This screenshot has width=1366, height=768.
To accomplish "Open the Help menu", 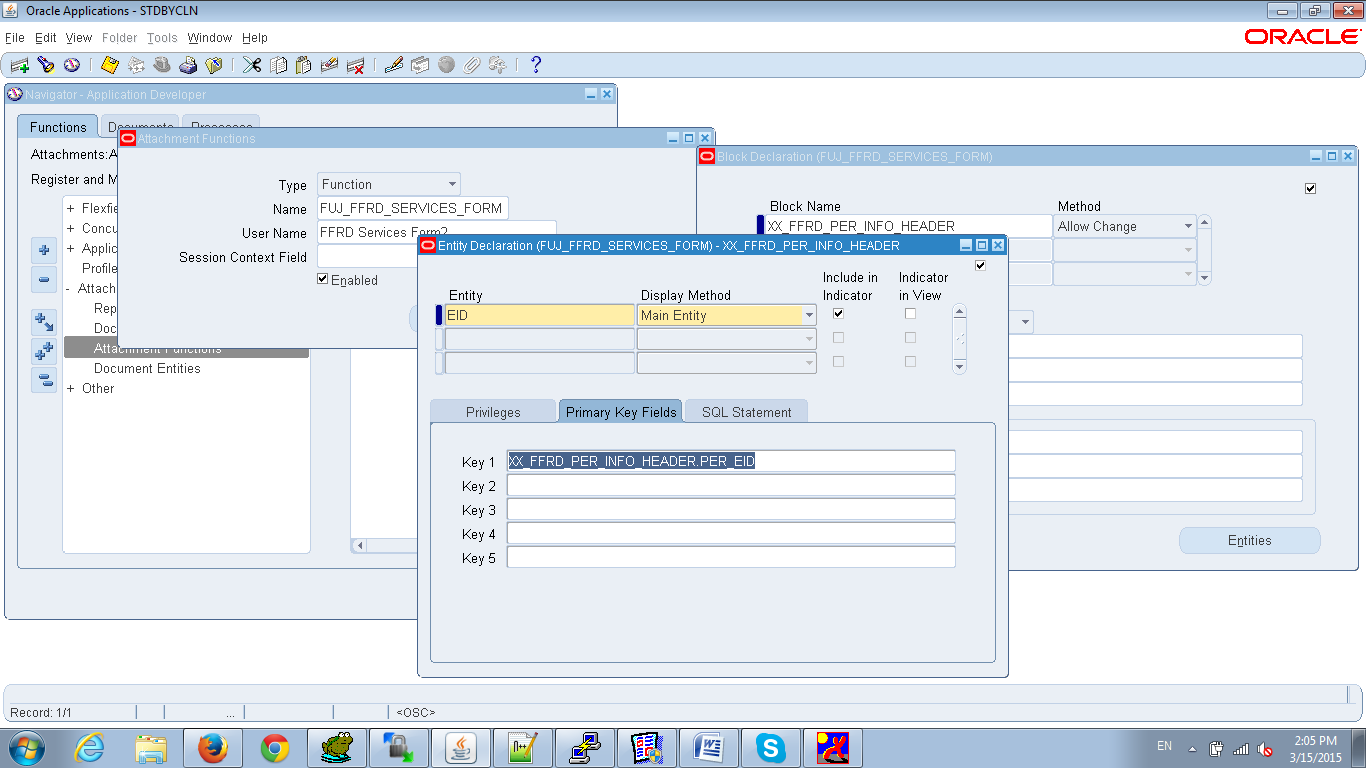I will pyautogui.click(x=255, y=38).
